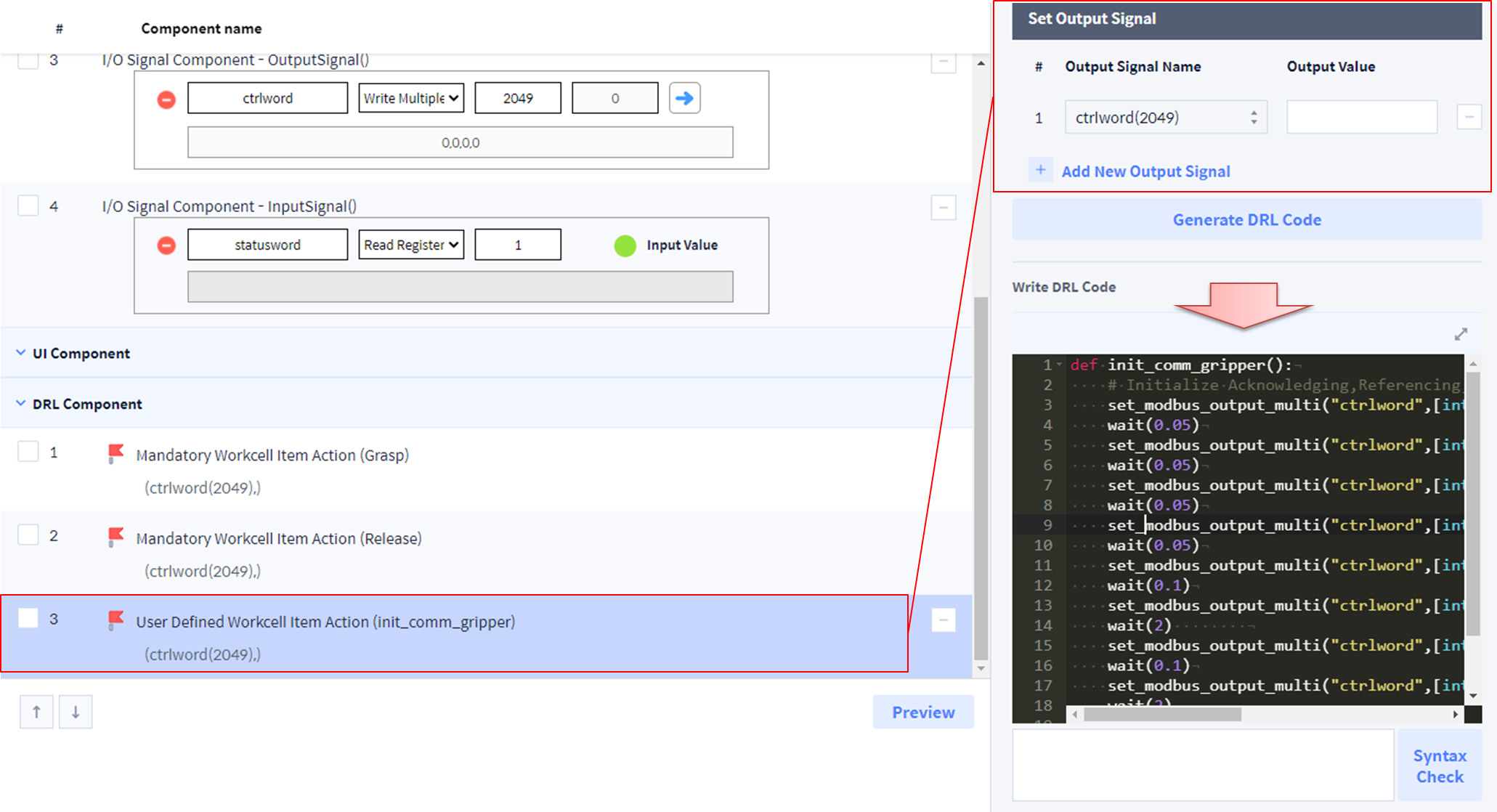Collapse the DRL Component section
The height and width of the screenshot is (812, 1497).
(21, 404)
